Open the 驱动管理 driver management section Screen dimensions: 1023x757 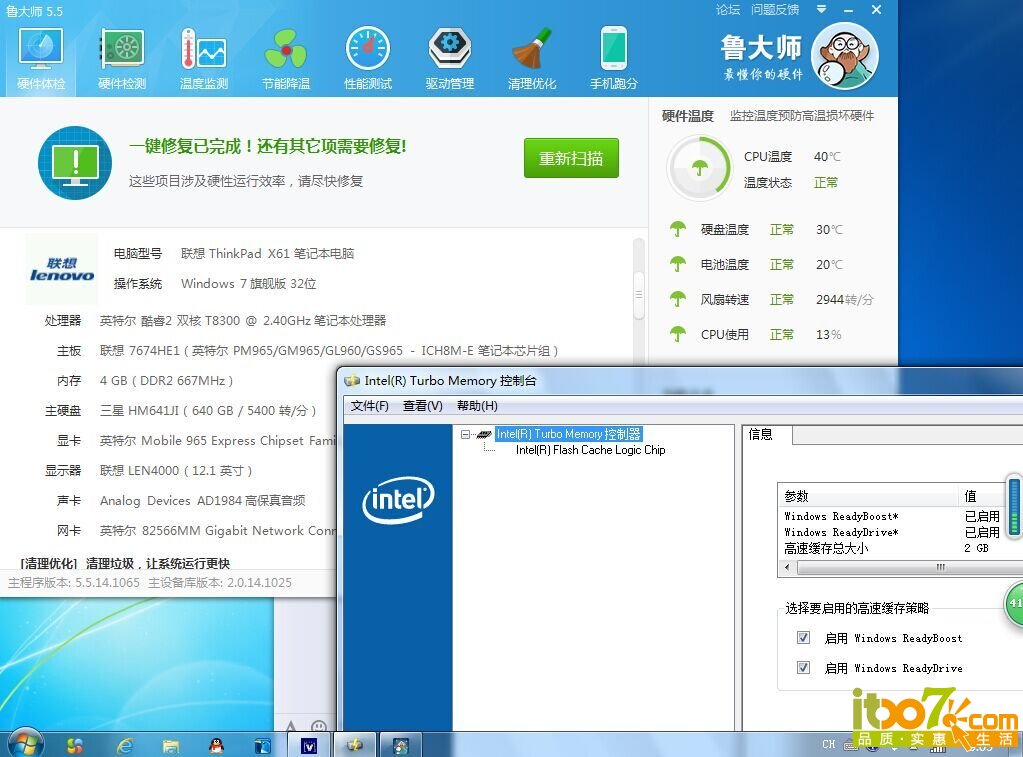pos(450,59)
